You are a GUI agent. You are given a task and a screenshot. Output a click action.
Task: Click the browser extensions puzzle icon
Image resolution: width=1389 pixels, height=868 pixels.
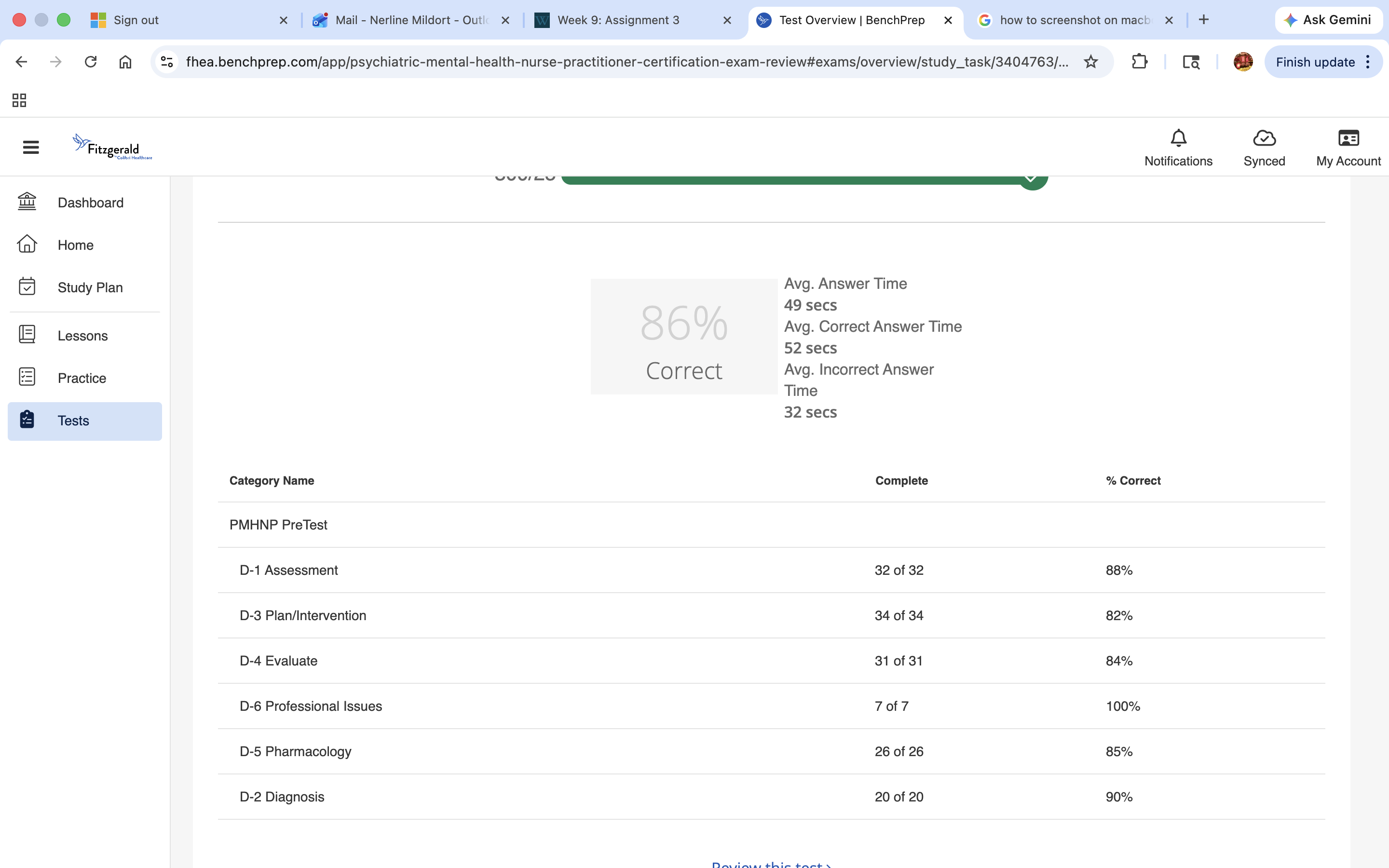click(x=1139, y=62)
